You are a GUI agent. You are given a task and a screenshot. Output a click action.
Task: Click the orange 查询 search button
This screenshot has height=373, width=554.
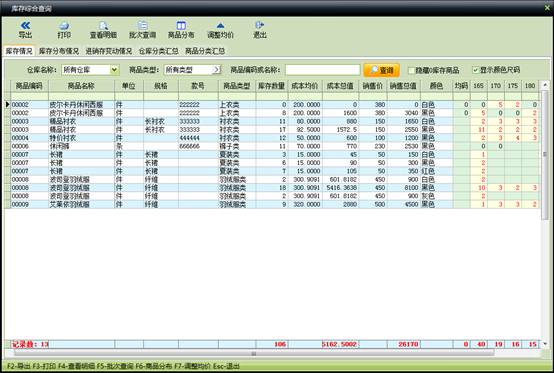[382, 70]
